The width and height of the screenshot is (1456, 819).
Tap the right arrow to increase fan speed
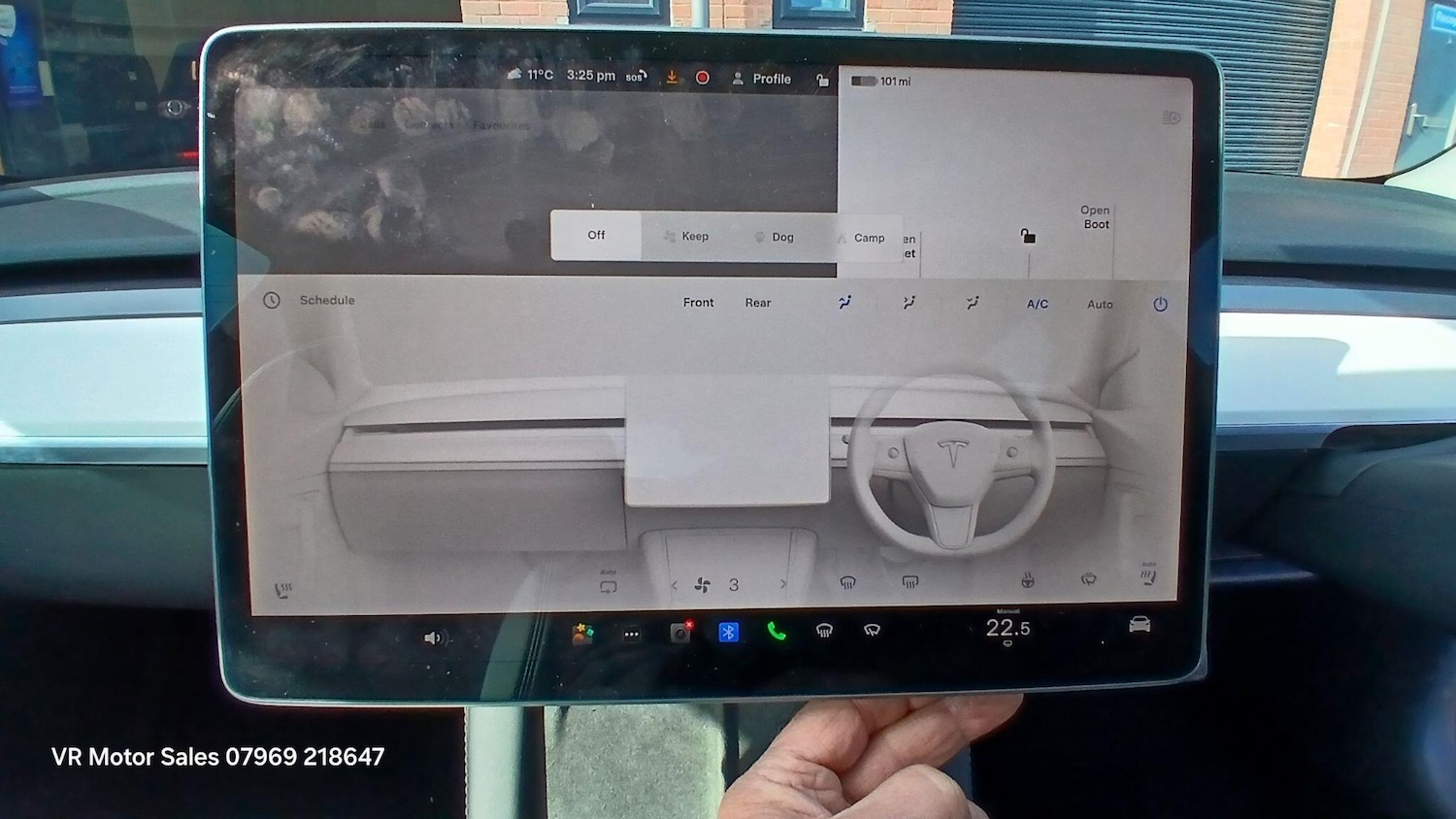click(x=782, y=583)
